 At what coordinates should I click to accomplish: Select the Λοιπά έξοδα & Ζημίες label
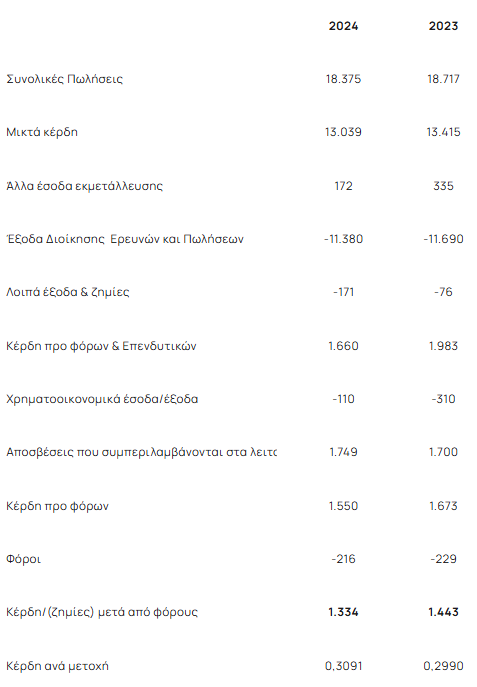pos(68,292)
